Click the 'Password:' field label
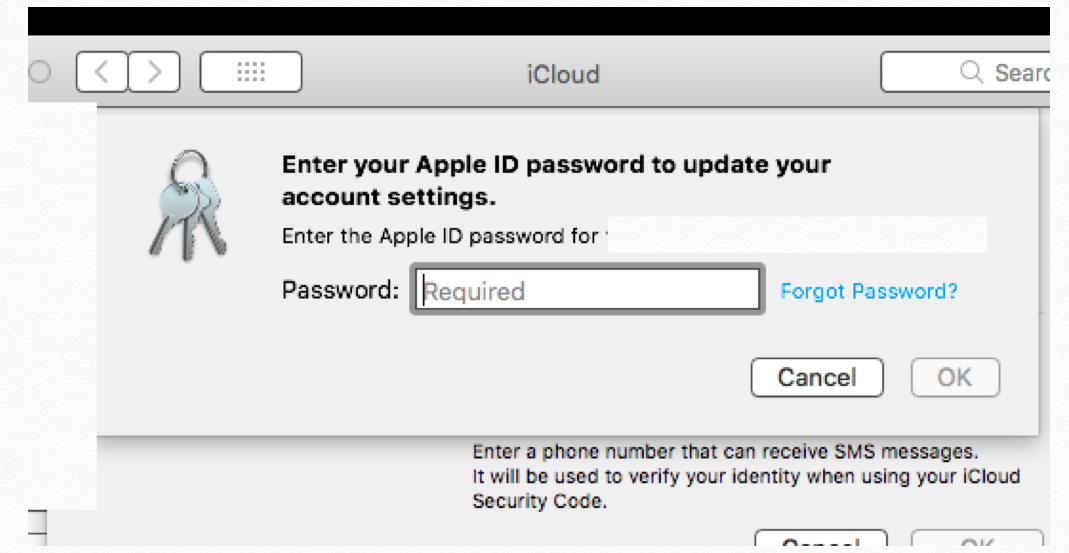1069x553 pixels. click(x=340, y=291)
